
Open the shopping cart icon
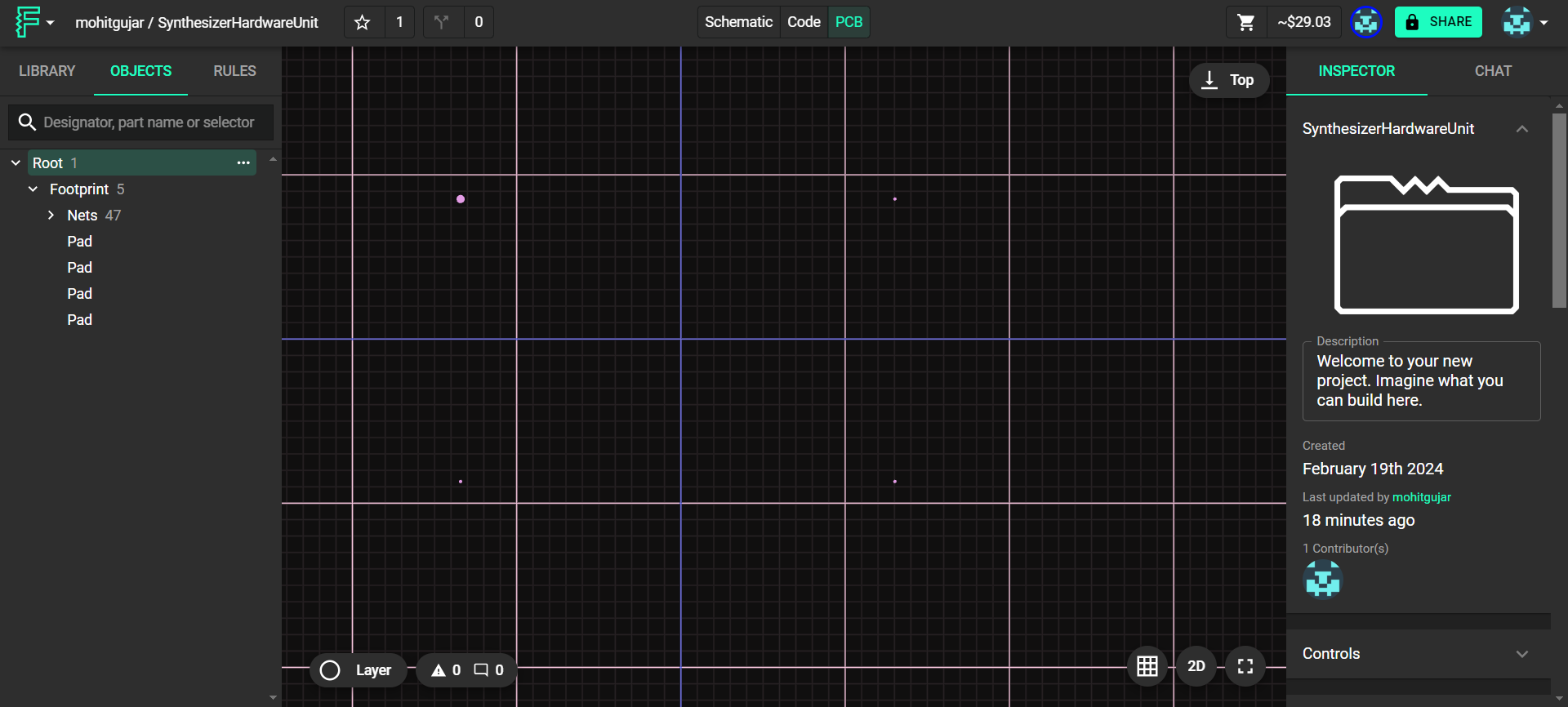tap(1246, 22)
